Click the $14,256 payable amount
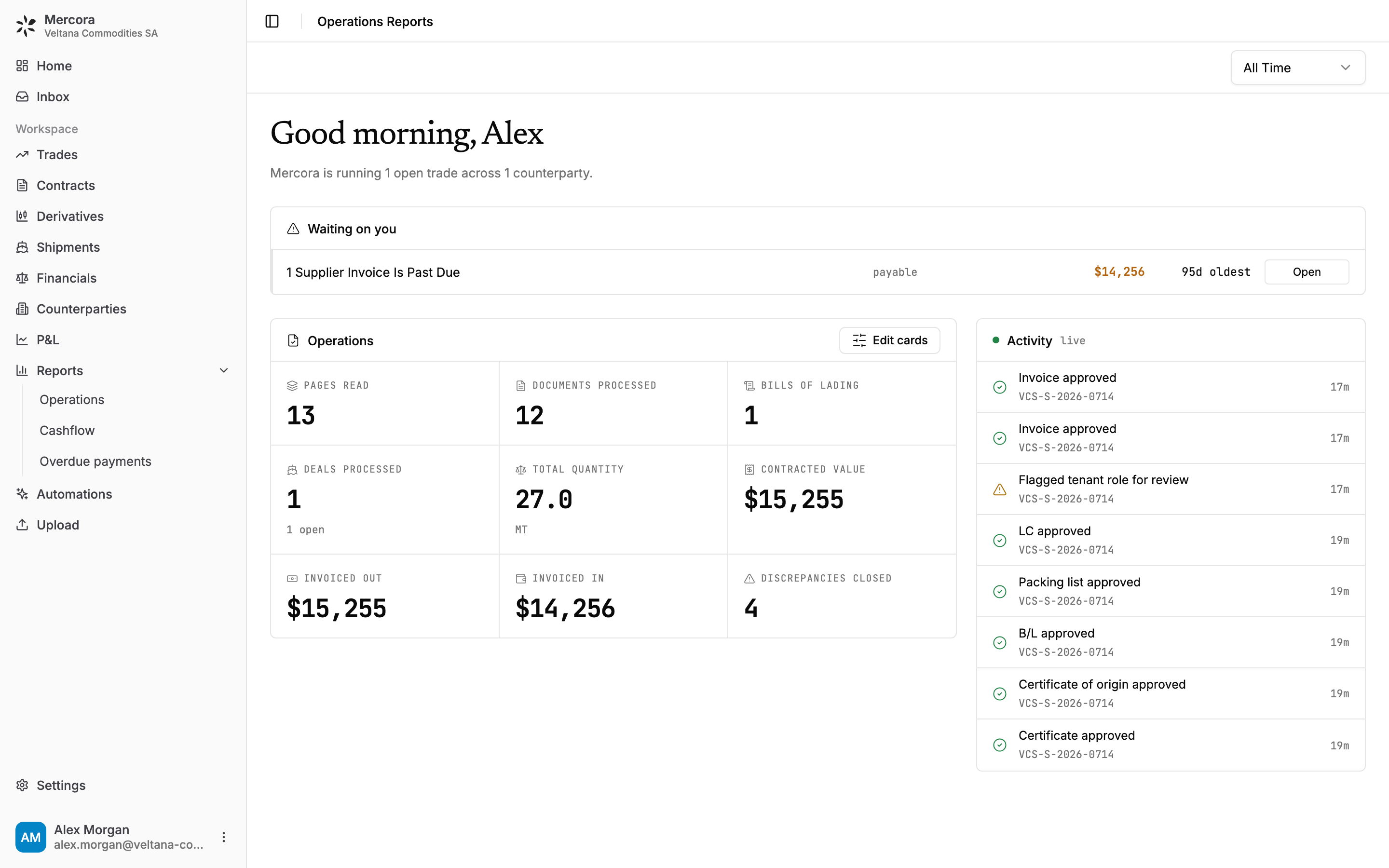1389x868 pixels. 1119,272
